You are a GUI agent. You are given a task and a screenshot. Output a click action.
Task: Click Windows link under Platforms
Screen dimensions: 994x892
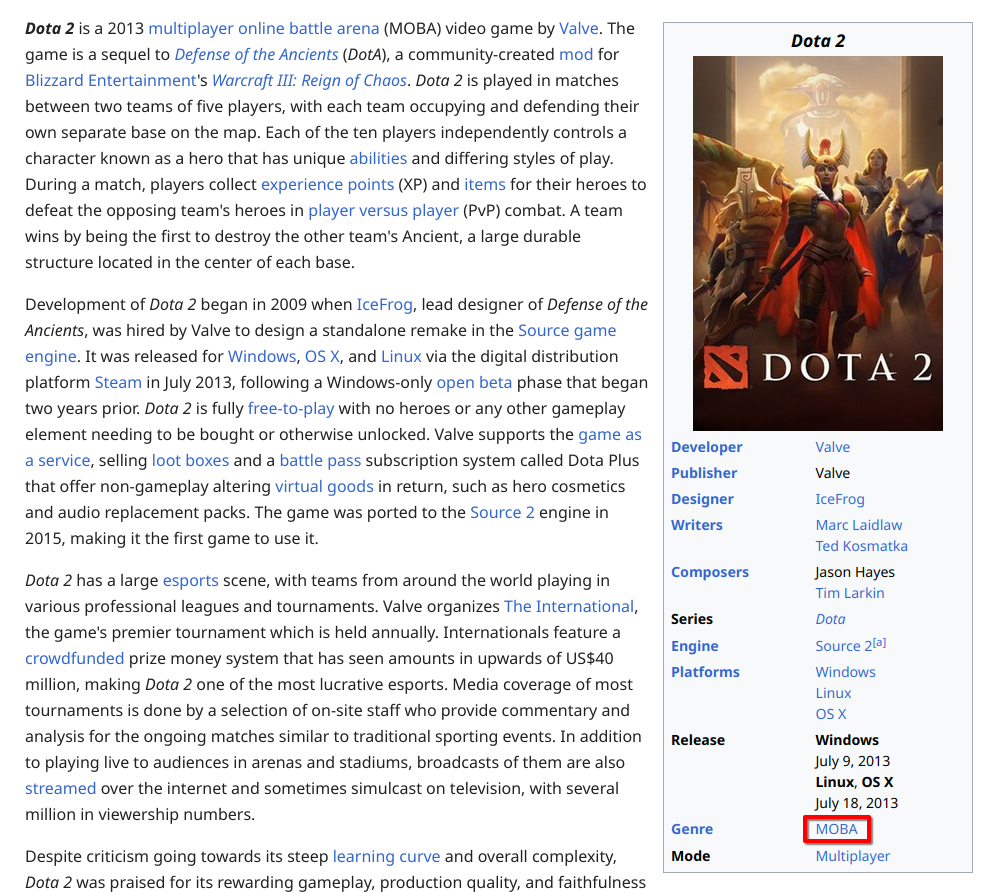pos(845,672)
